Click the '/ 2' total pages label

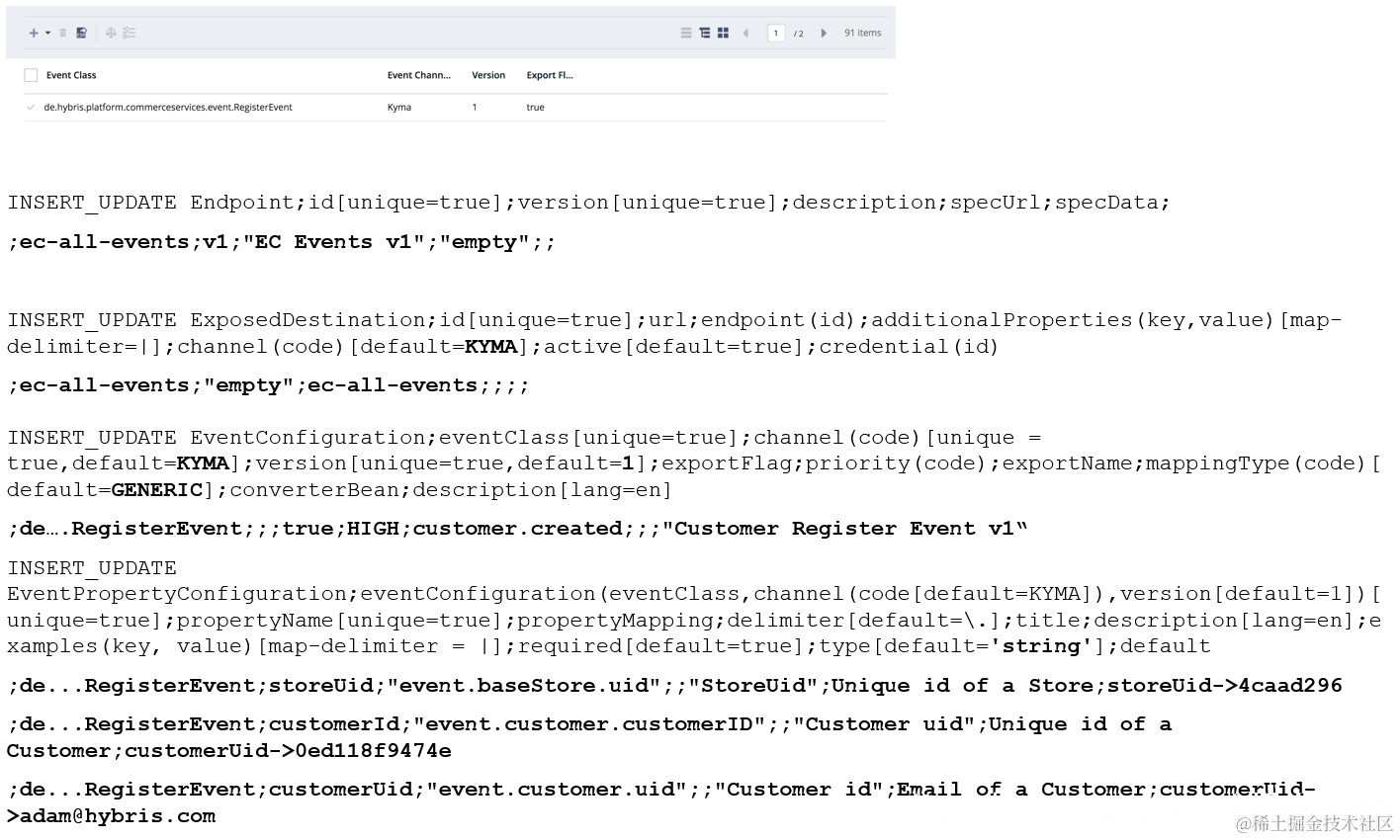click(x=799, y=34)
